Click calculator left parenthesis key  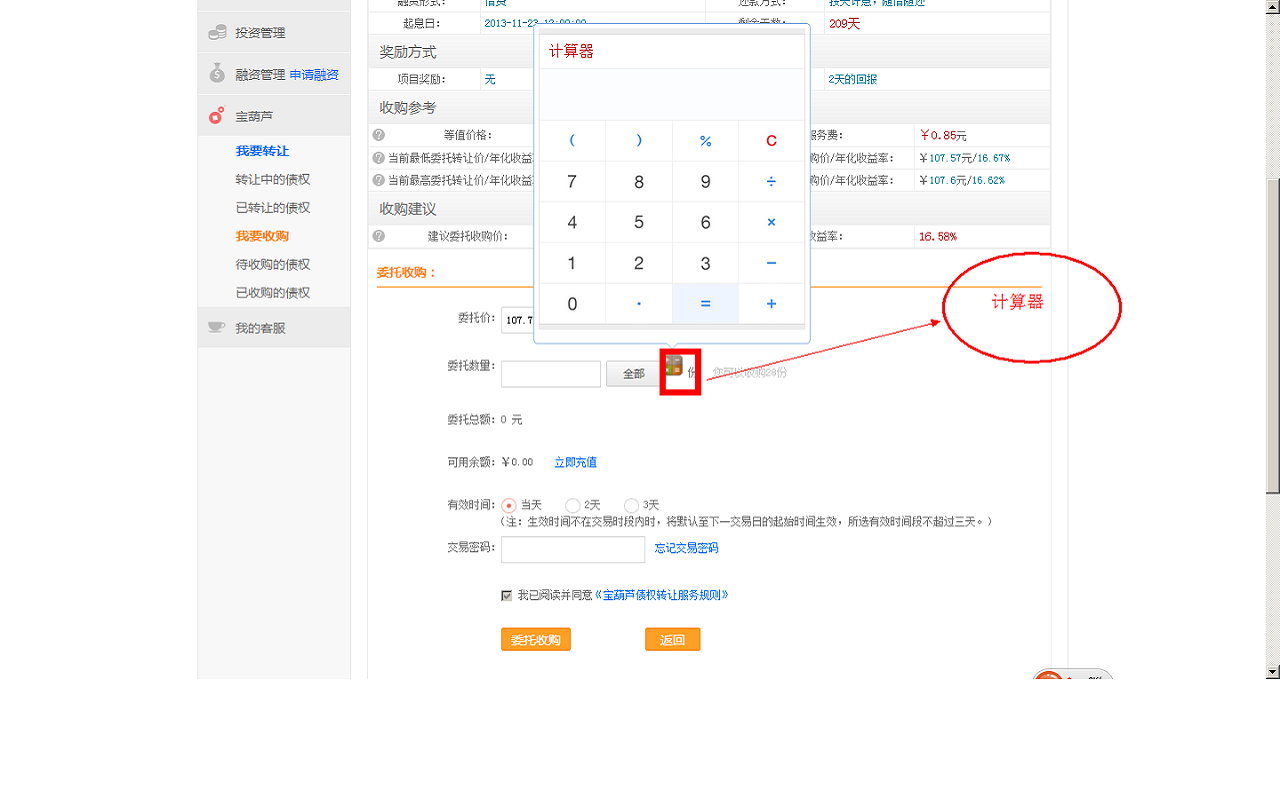(x=572, y=141)
